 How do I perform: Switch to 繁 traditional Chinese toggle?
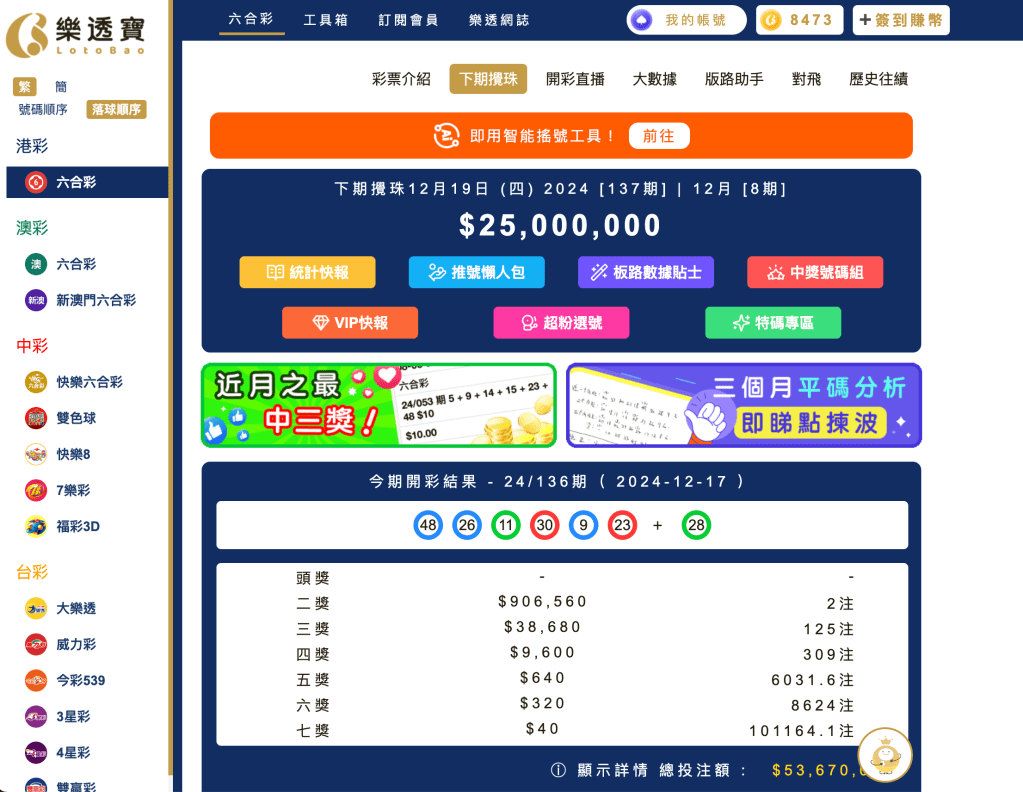[x=25, y=87]
